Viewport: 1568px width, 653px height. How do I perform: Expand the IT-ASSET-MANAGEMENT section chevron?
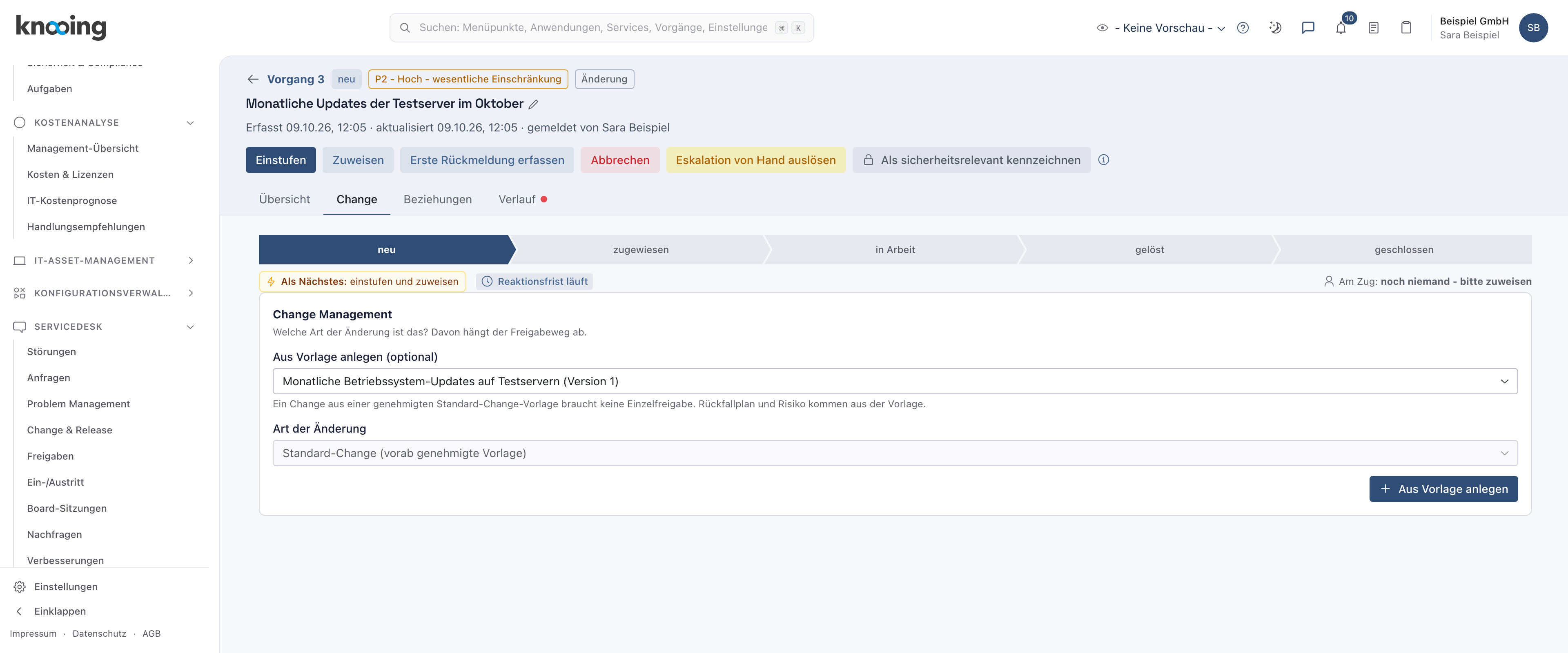click(x=191, y=260)
